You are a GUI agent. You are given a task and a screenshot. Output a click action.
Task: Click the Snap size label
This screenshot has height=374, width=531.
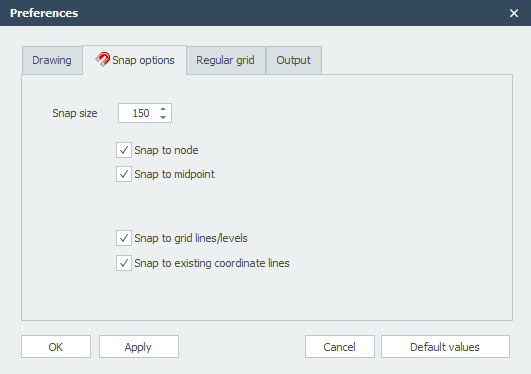click(75, 113)
